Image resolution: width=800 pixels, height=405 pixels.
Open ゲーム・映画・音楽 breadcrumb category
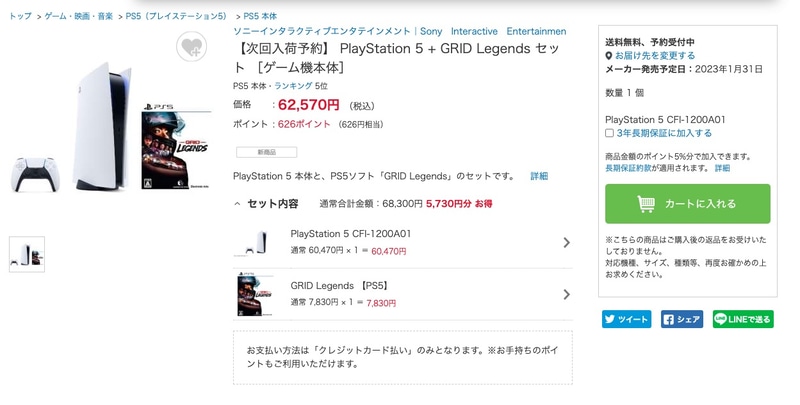79,16
